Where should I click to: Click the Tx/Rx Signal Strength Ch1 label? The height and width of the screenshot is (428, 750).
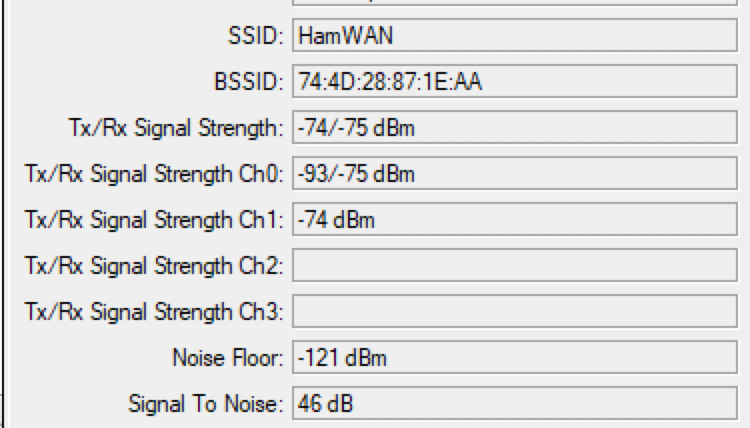(155, 220)
